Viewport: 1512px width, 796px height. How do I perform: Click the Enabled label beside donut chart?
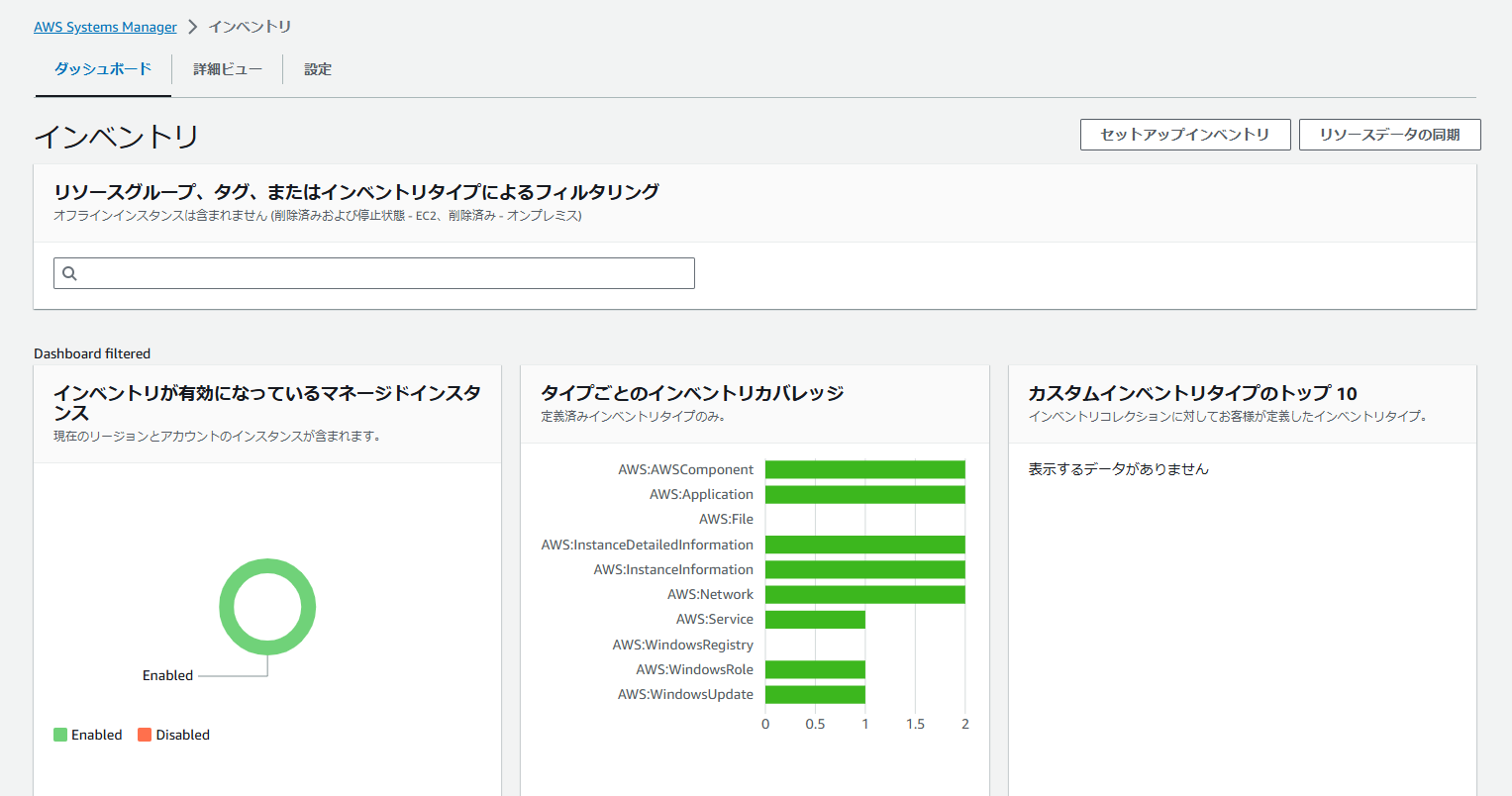[x=167, y=675]
